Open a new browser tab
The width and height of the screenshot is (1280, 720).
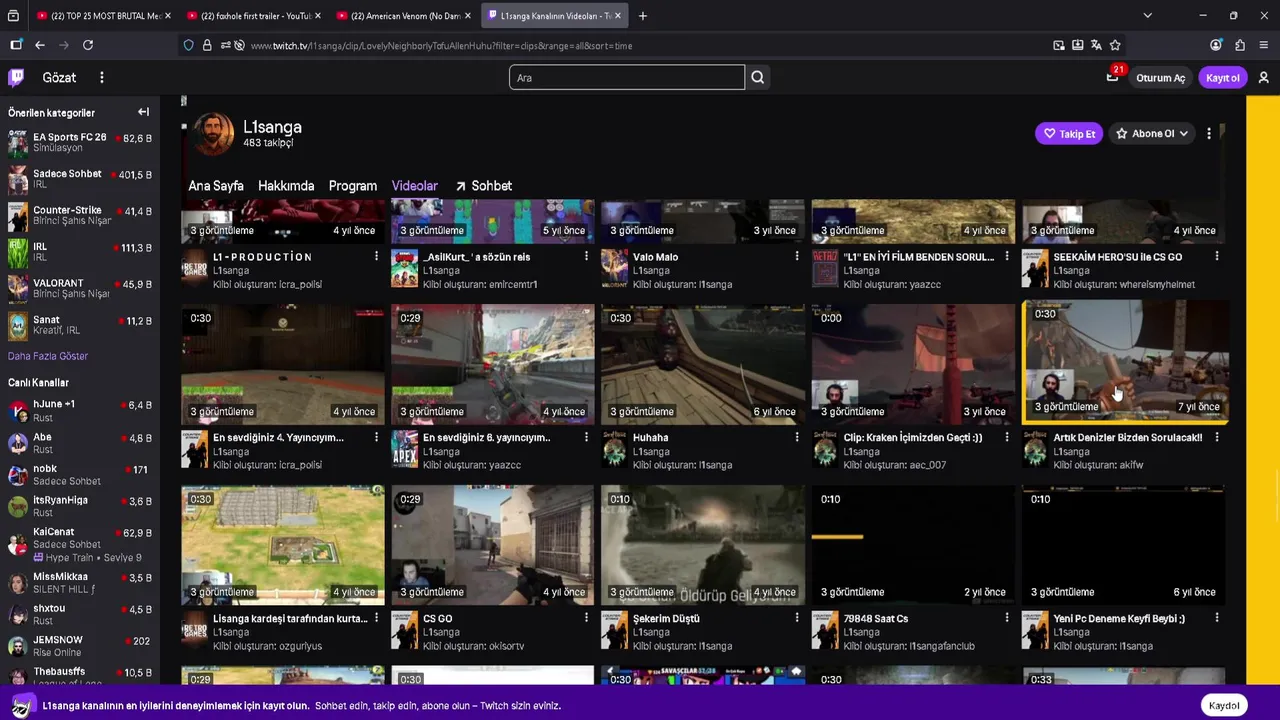point(642,16)
